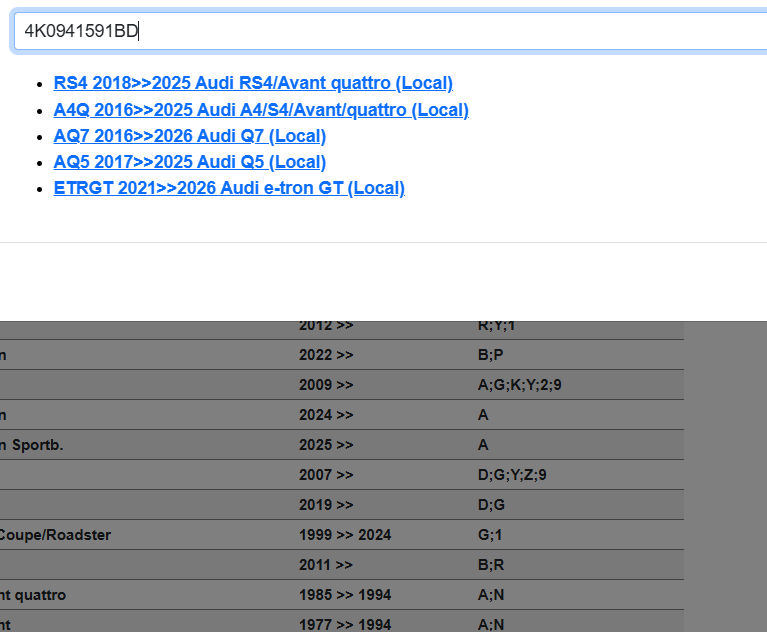Select the AQ7 Audi Q7 result
Image resolution: width=767 pixels, height=632 pixels.
(x=189, y=136)
